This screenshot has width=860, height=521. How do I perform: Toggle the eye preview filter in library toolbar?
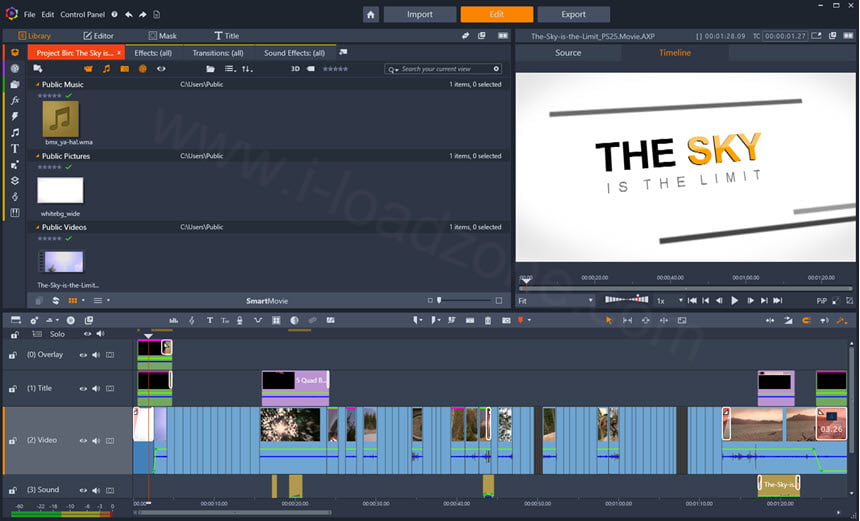pyautogui.click(x=161, y=69)
